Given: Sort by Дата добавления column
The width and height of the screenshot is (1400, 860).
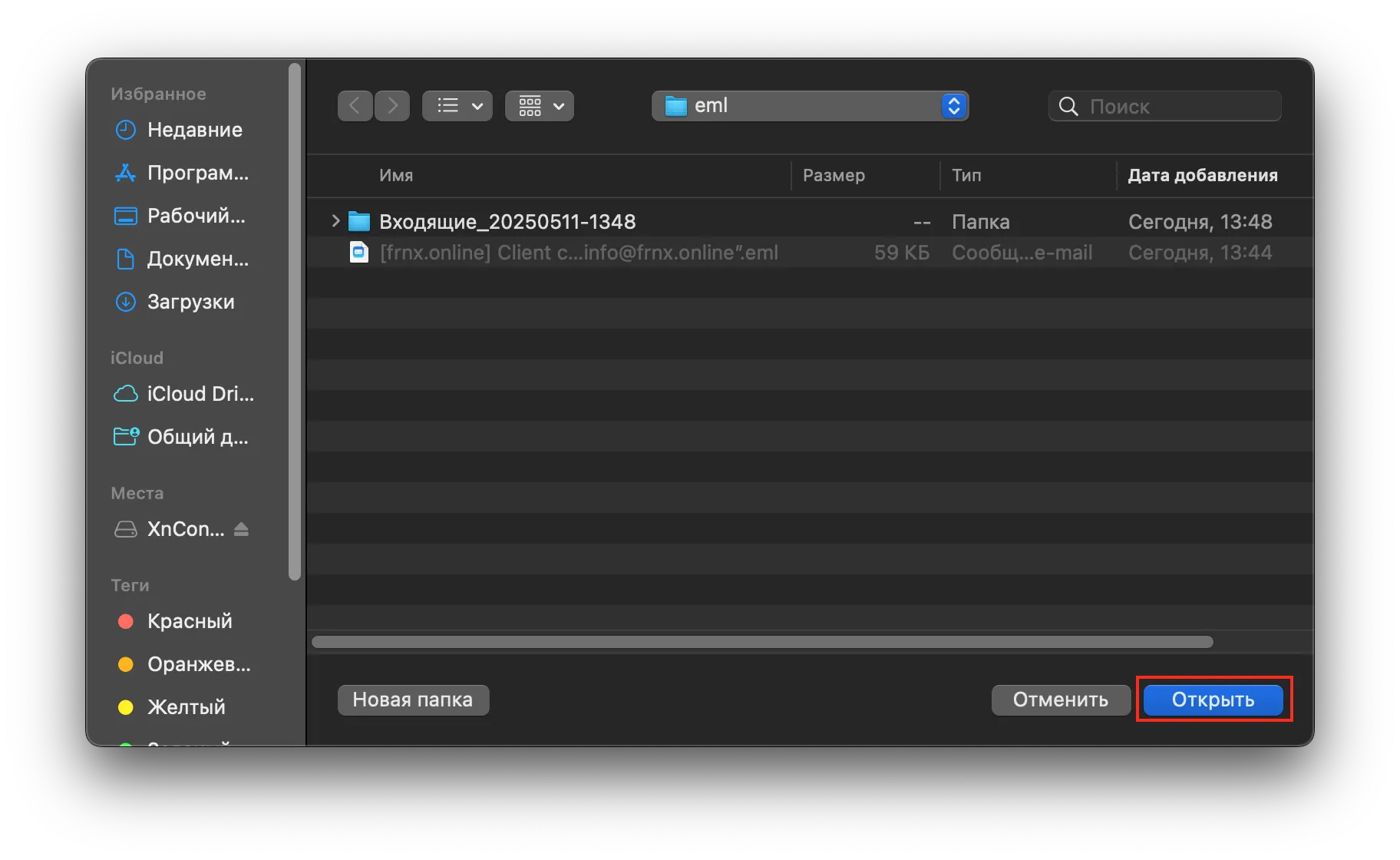Looking at the screenshot, I should tap(1202, 175).
